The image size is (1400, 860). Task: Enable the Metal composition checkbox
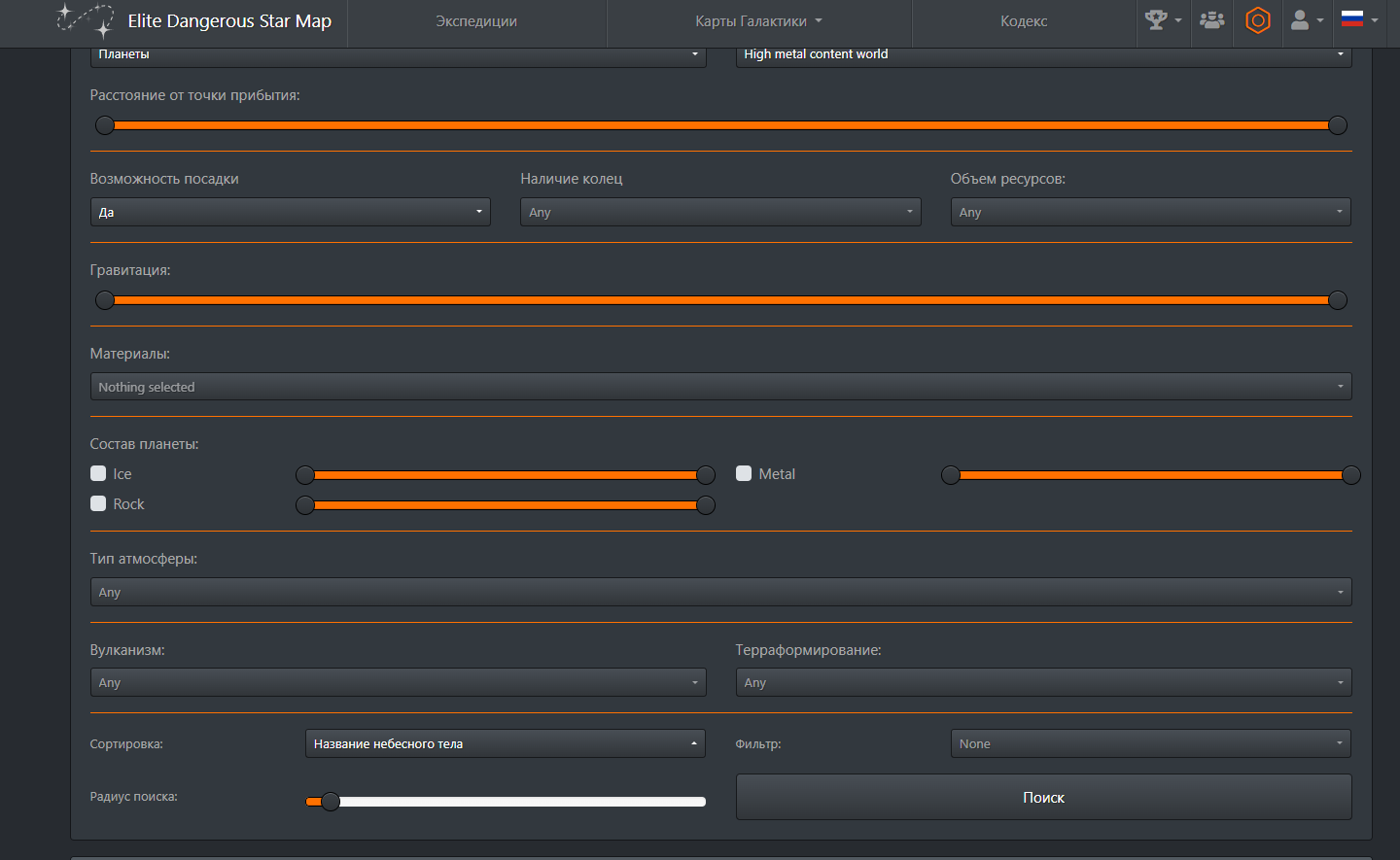[x=744, y=473]
